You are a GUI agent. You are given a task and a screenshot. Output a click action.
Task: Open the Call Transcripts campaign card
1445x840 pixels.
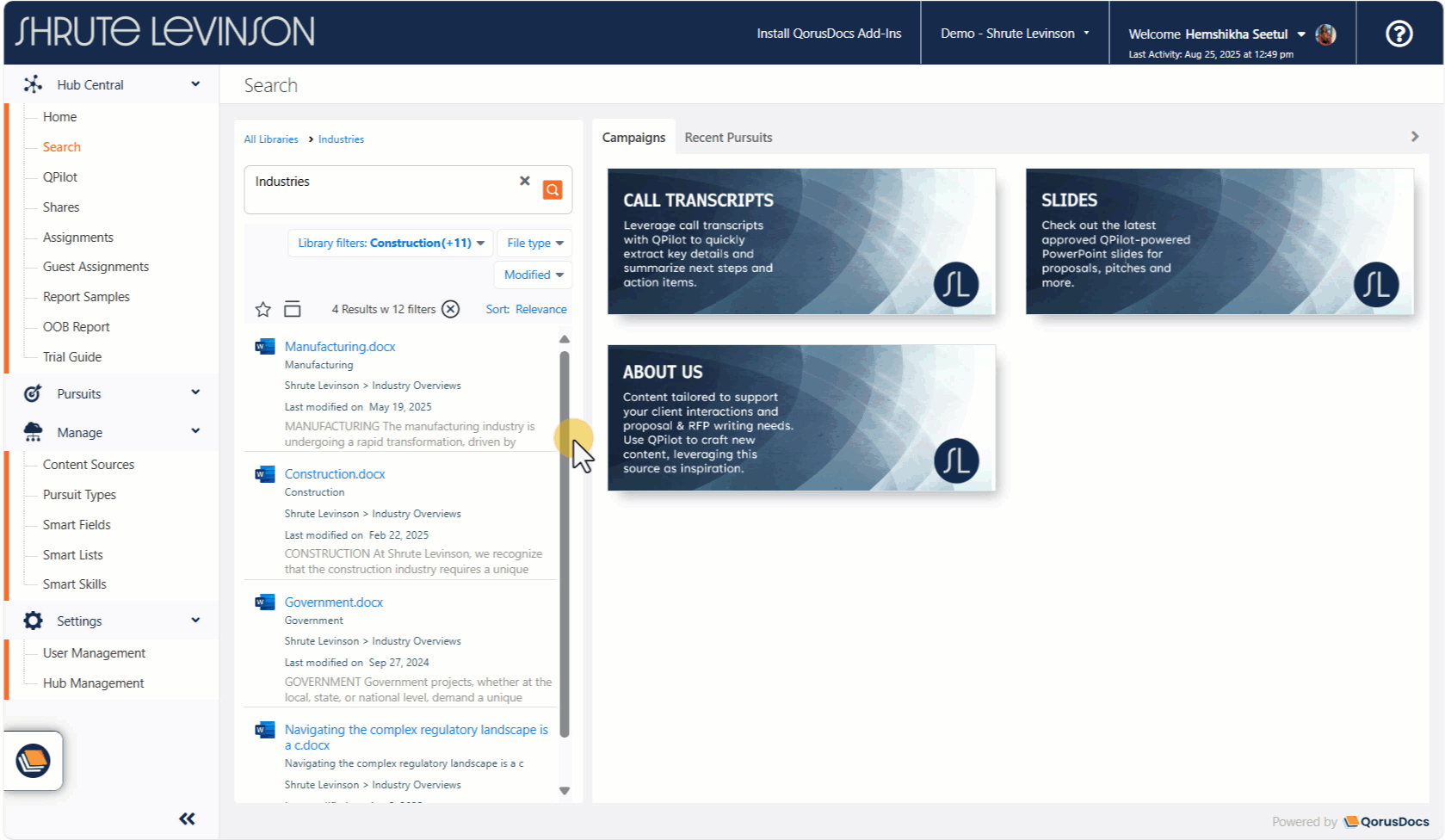(801, 241)
